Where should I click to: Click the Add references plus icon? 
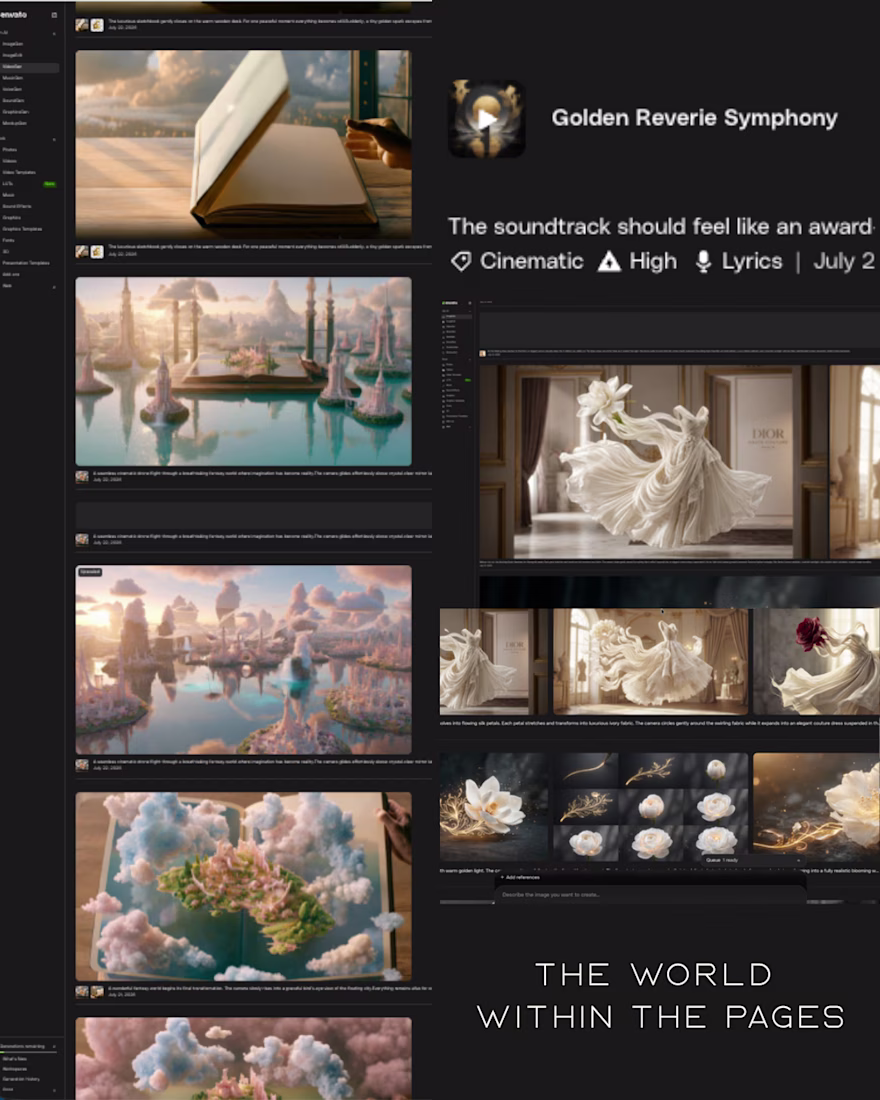pyautogui.click(x=502, y=878)
